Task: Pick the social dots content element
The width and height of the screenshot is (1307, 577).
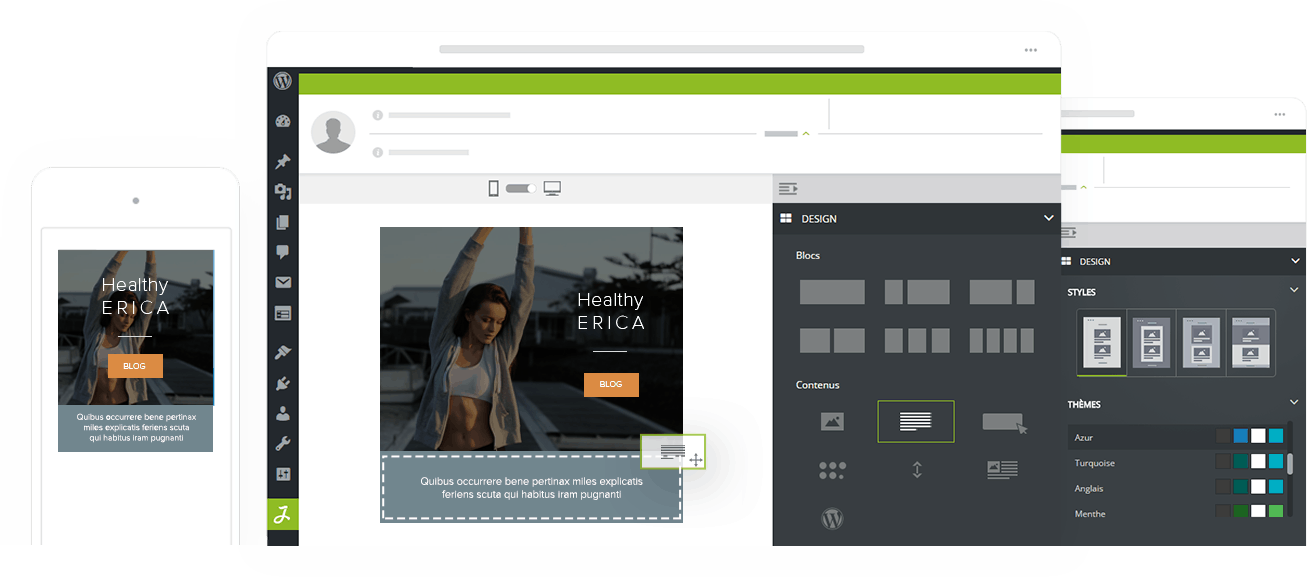Action: coord(832,470)
